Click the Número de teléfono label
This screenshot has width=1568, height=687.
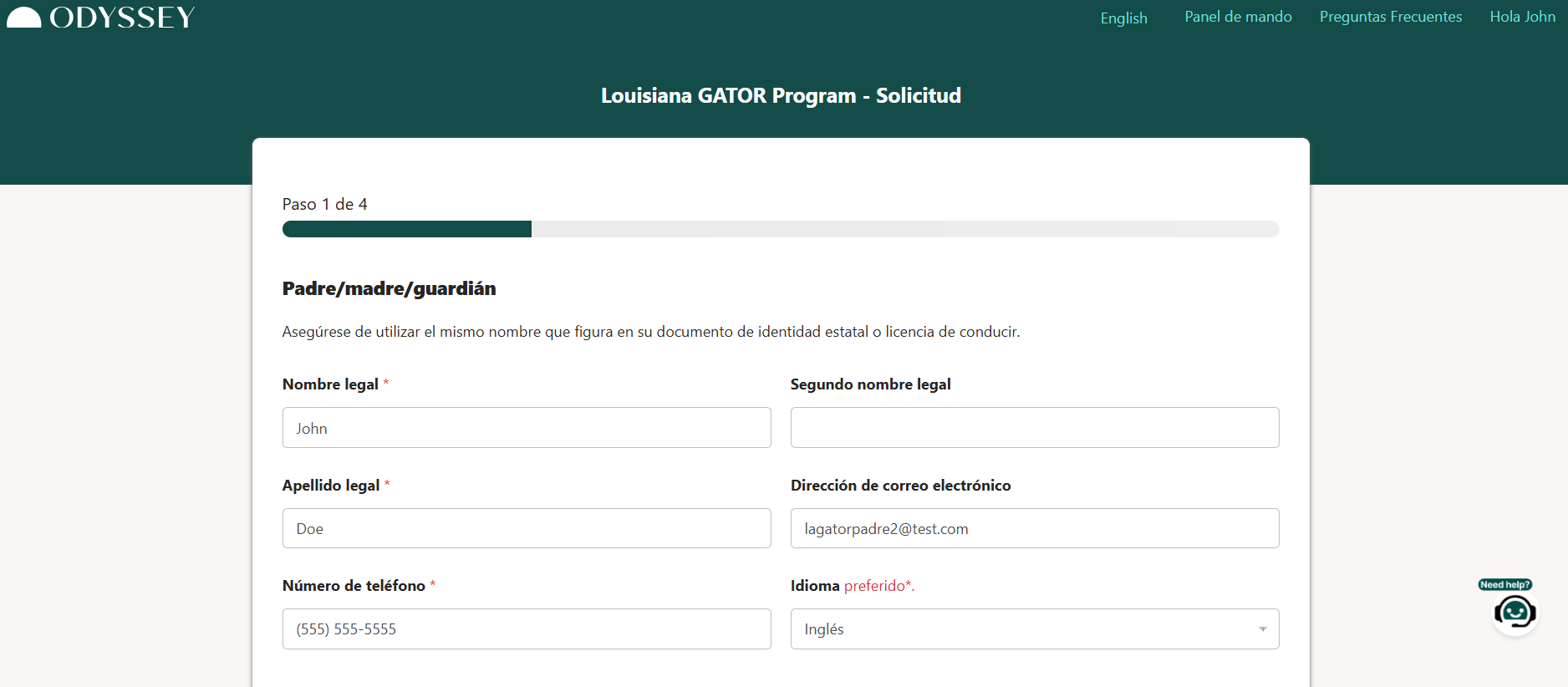click(354, 586)
